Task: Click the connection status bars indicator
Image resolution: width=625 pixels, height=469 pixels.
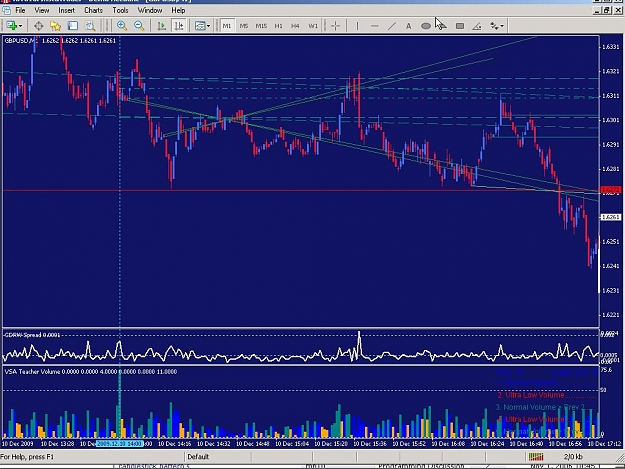Action: click(x=536, y=457)
